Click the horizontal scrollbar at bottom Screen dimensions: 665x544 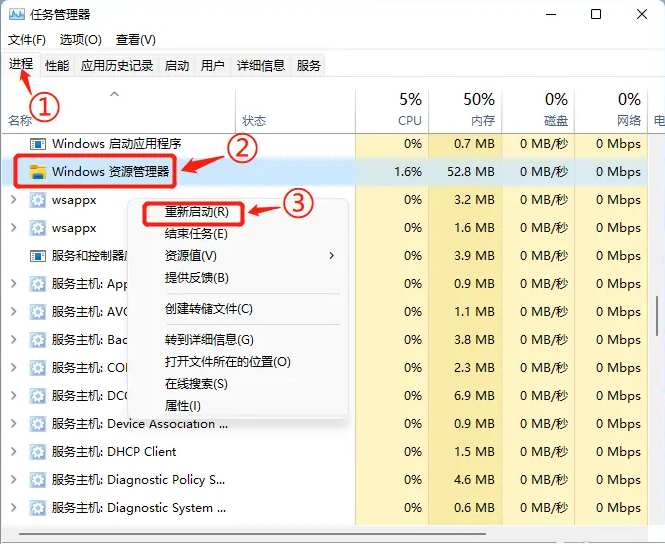point(252,533)
